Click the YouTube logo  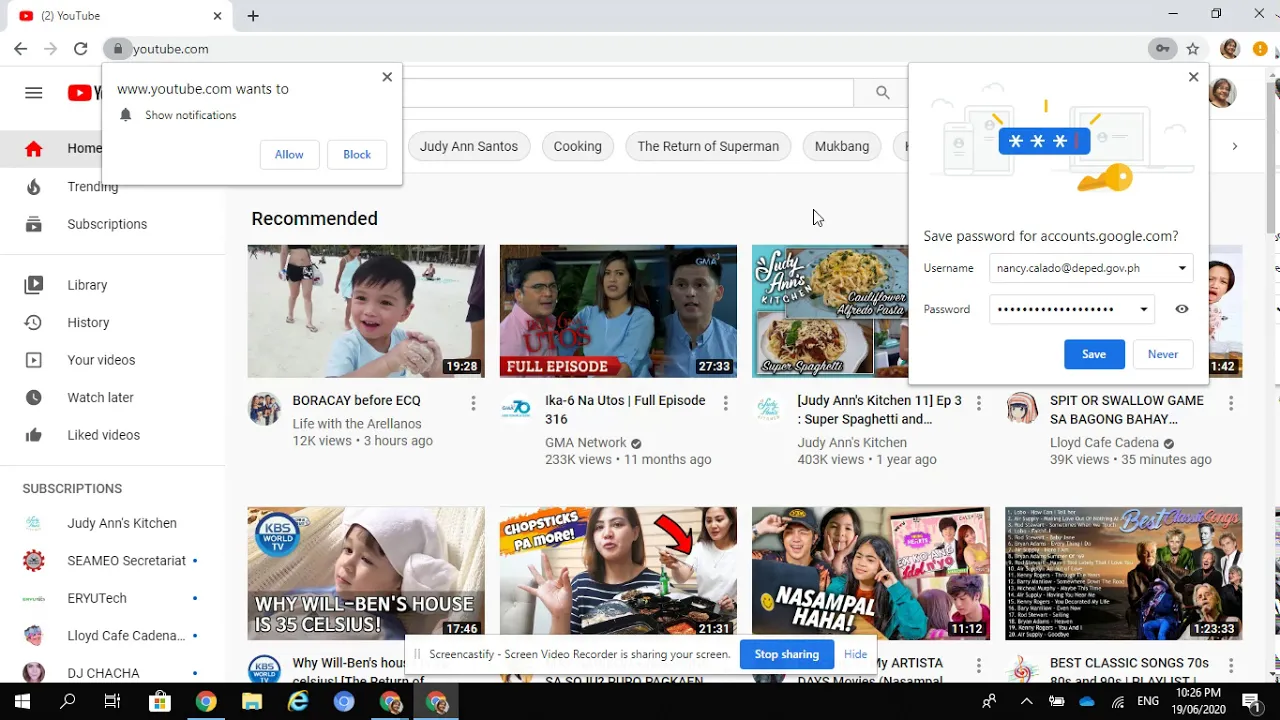point(85,93)
